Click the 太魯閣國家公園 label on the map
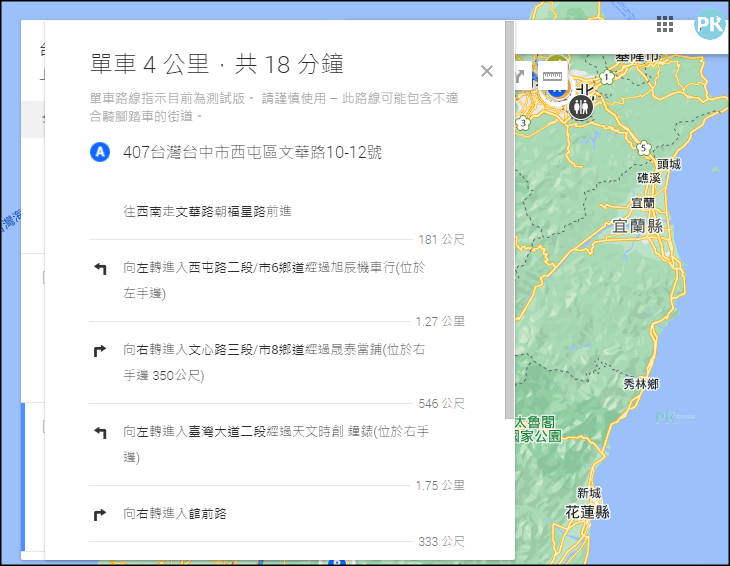 [538, 429]
